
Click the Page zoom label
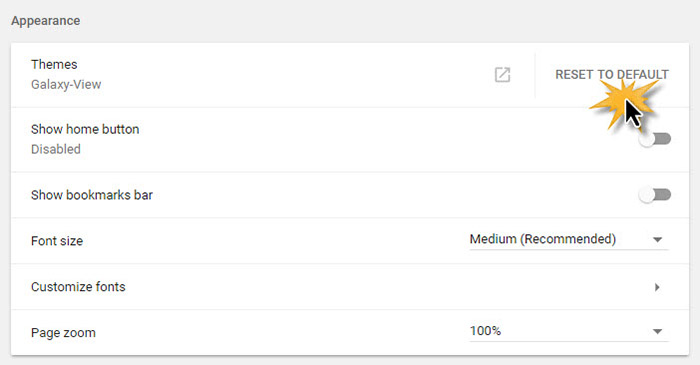tap(63, 333)
